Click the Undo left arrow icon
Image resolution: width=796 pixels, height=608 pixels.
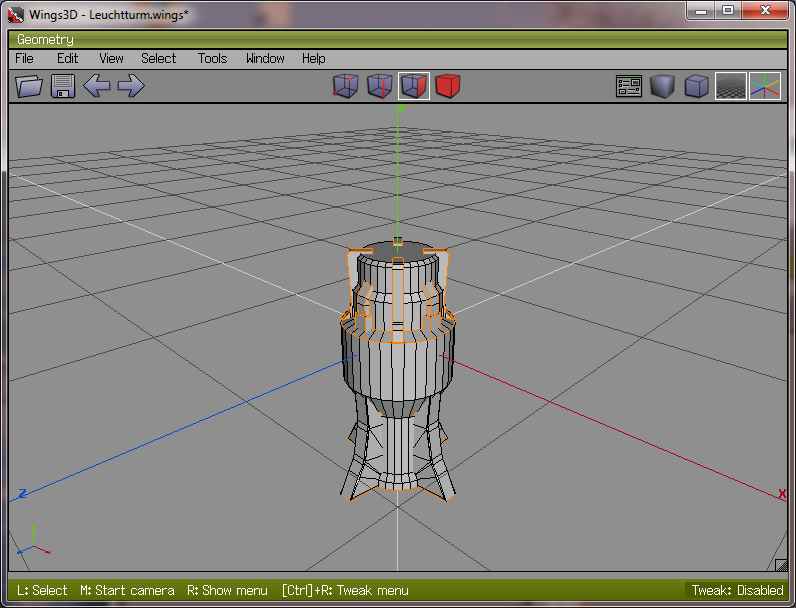(x=97, y=86)
